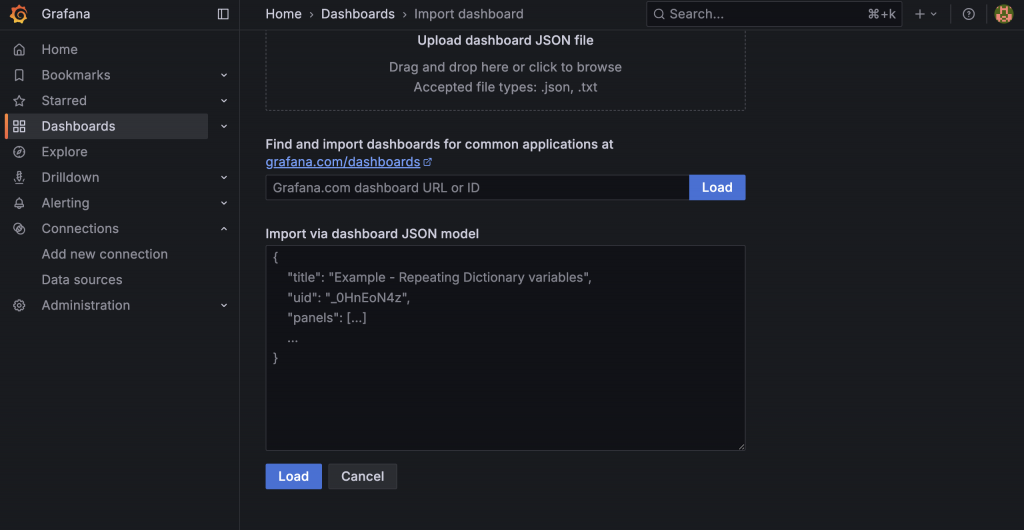Viewport: 1024px width, 530px height.
Task: Open Explore in the sidebar menu
Action: pyautogui.click(x=65, y=151)
